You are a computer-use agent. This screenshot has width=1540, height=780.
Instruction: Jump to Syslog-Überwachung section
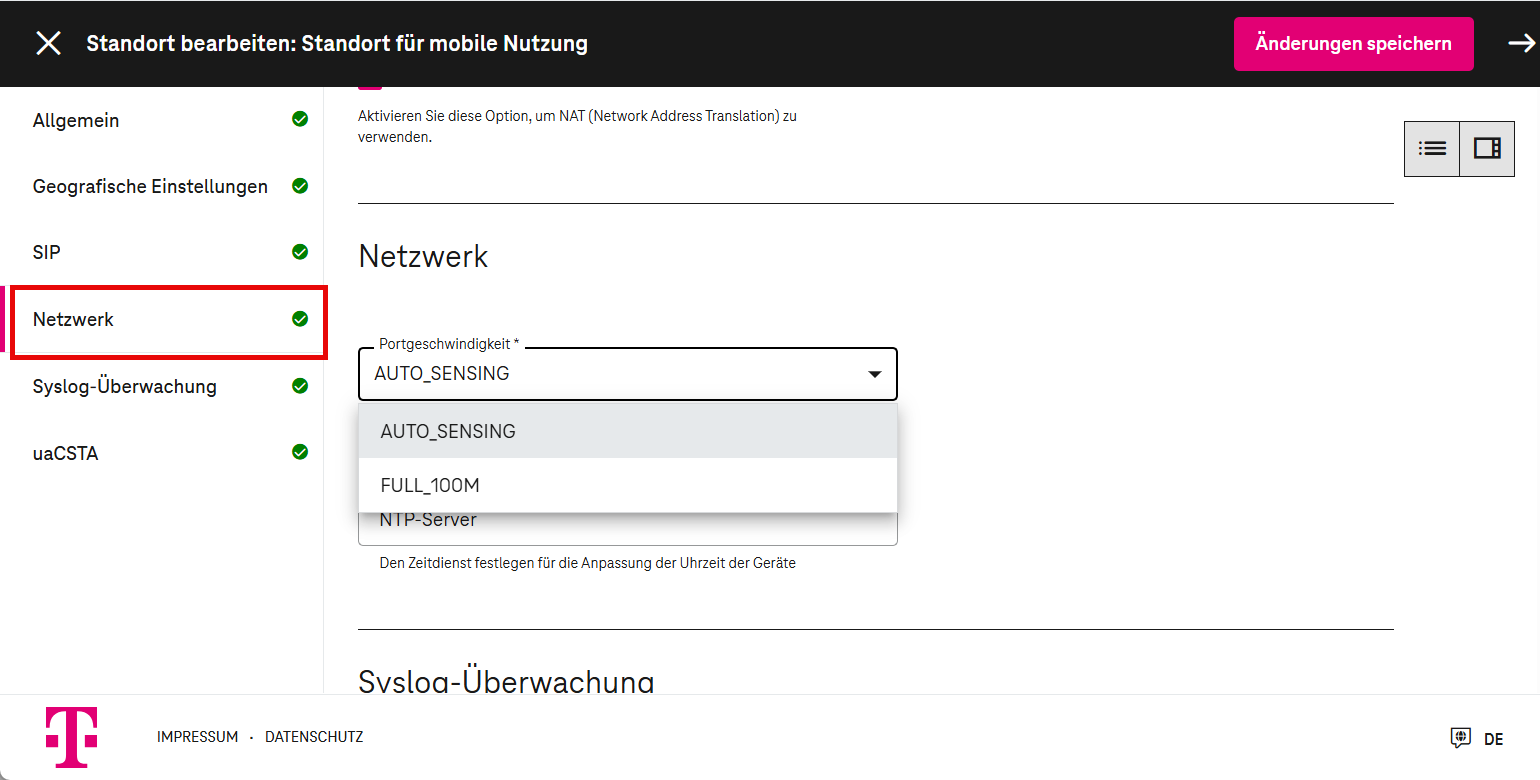click(x=124, y=387)
